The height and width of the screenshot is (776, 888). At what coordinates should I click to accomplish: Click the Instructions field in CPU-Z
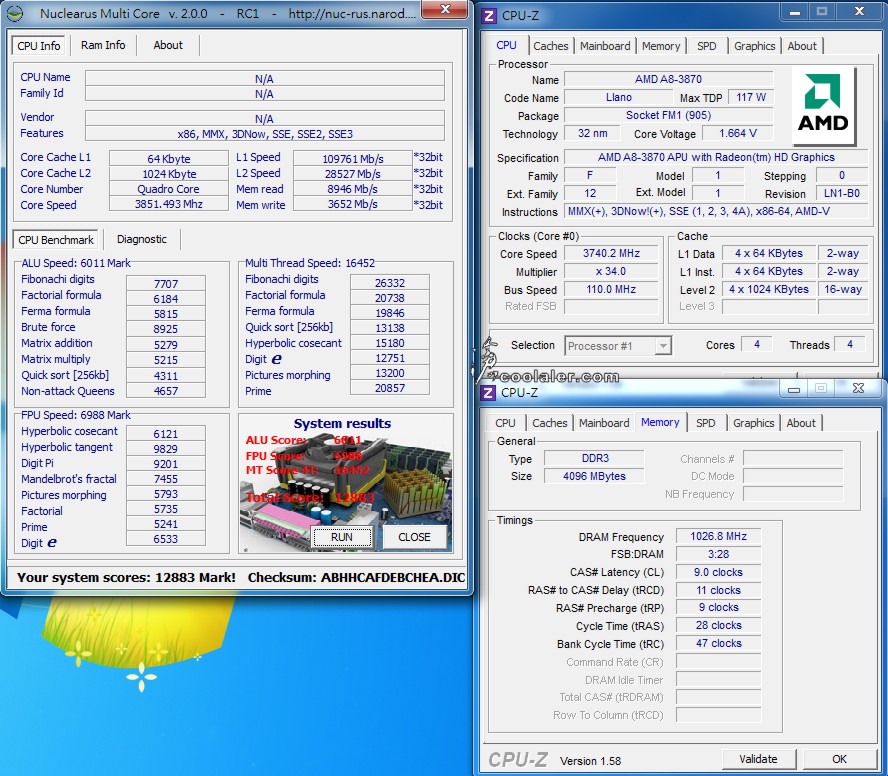[x=716, y=212]
